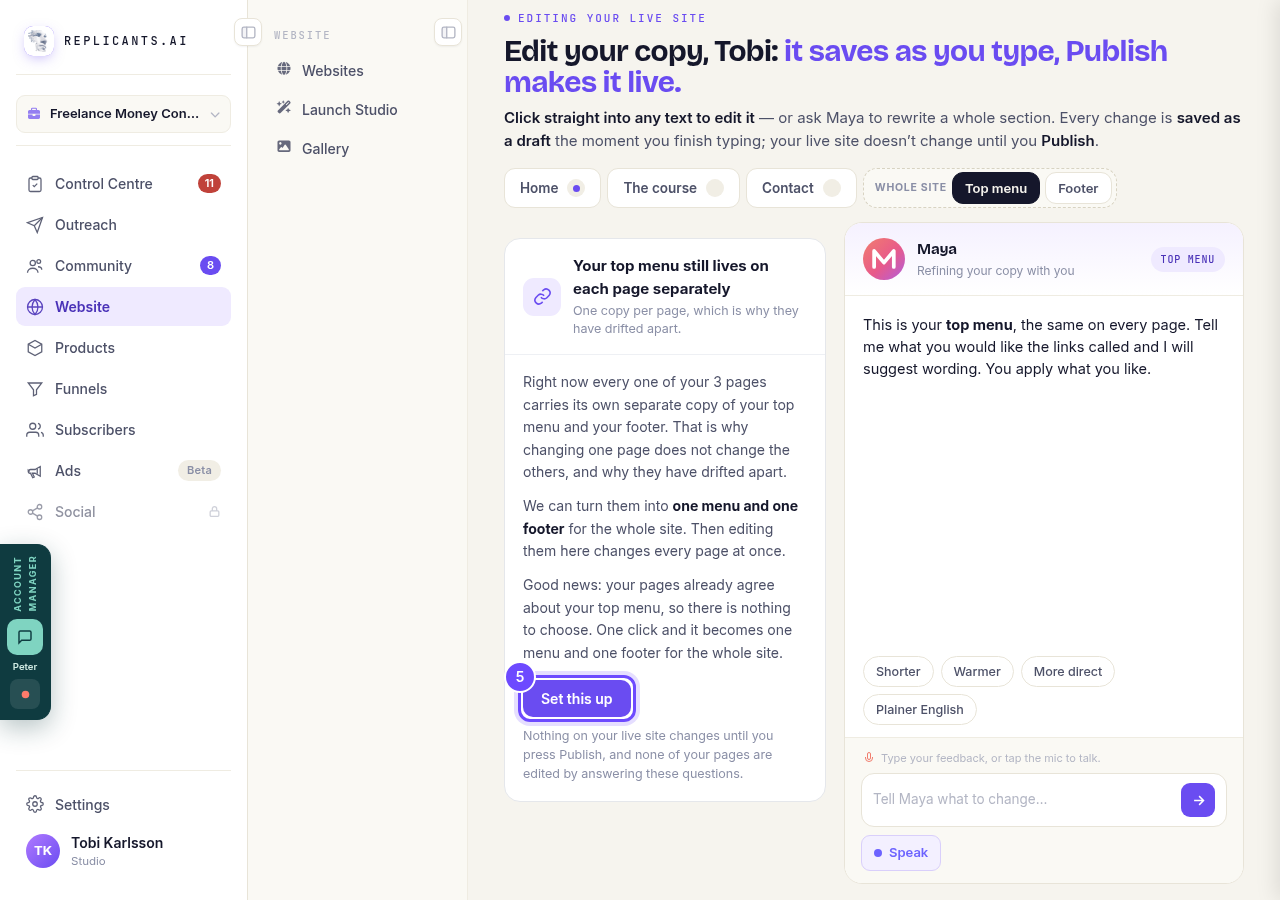Click the microphone icon by feedback hint
The height and width of the screenshot is (900, 1280).
pos(869,758)
